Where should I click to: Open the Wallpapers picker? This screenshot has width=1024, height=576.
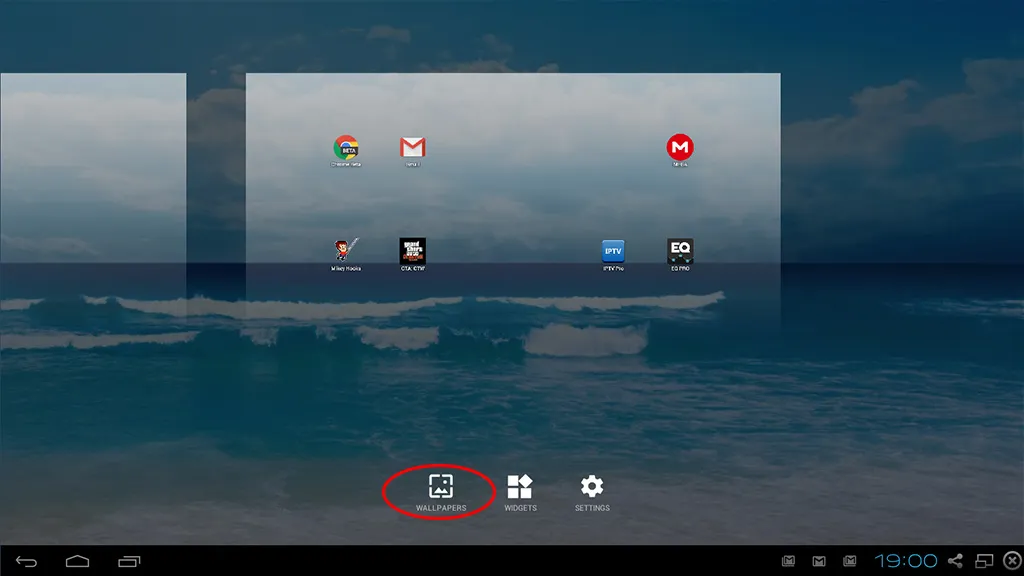[x=441, y=492]
